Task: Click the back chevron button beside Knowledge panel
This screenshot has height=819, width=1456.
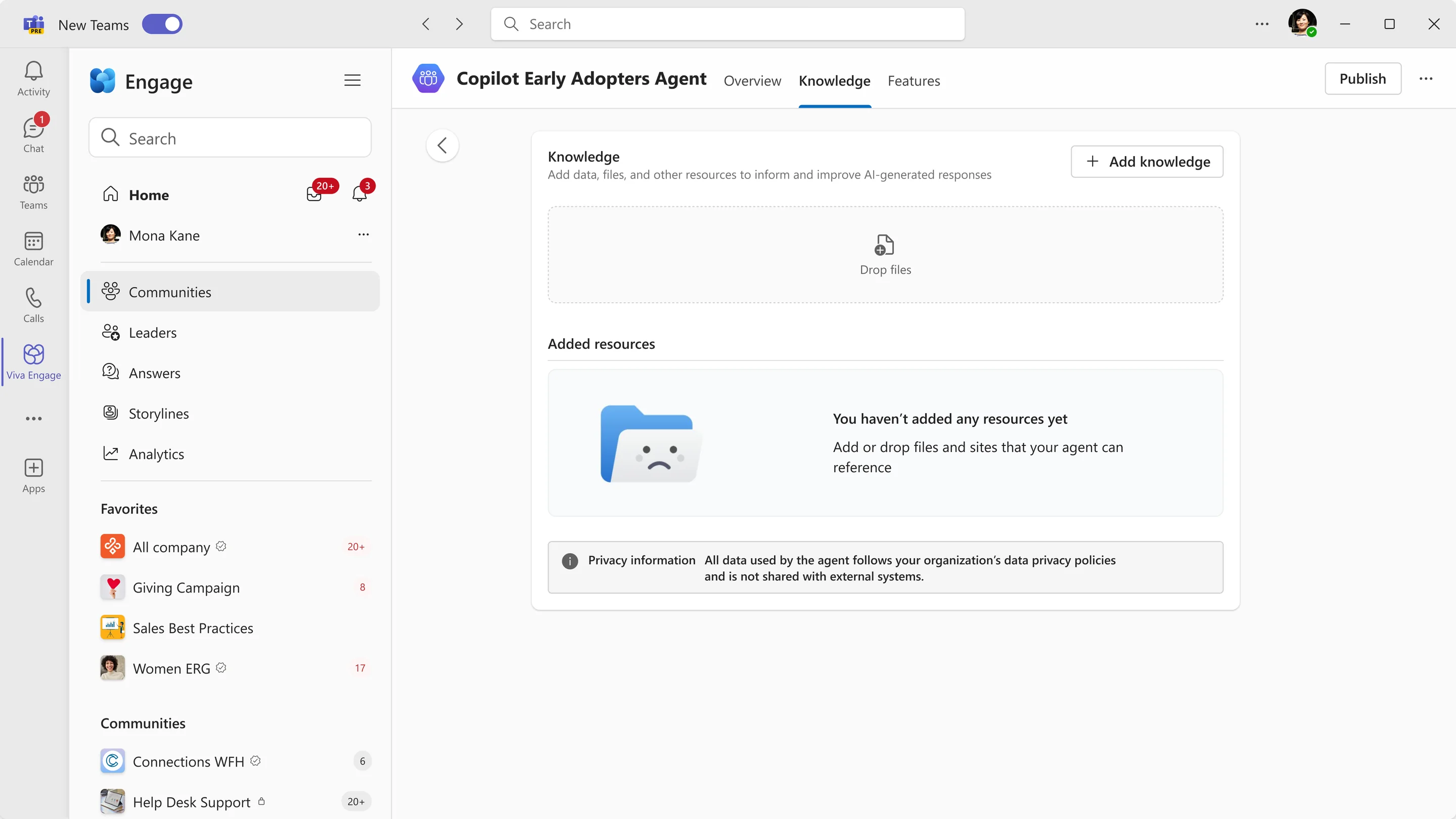Action: tap(442, 145)
